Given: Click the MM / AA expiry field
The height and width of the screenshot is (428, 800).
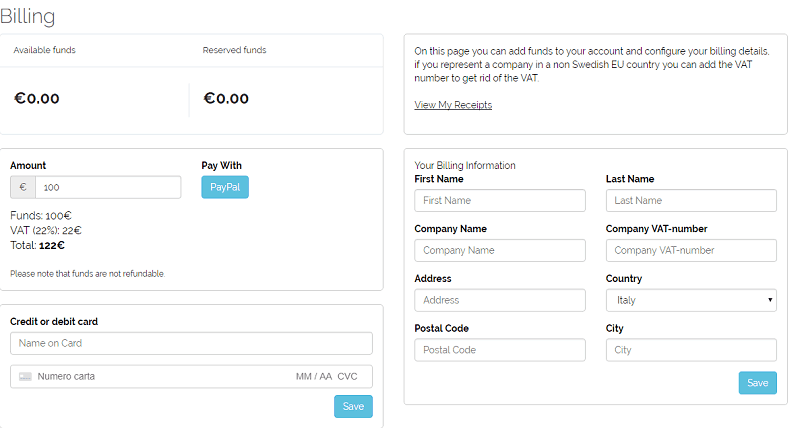Looking at the screenshot, I should (x=313, y=377).
